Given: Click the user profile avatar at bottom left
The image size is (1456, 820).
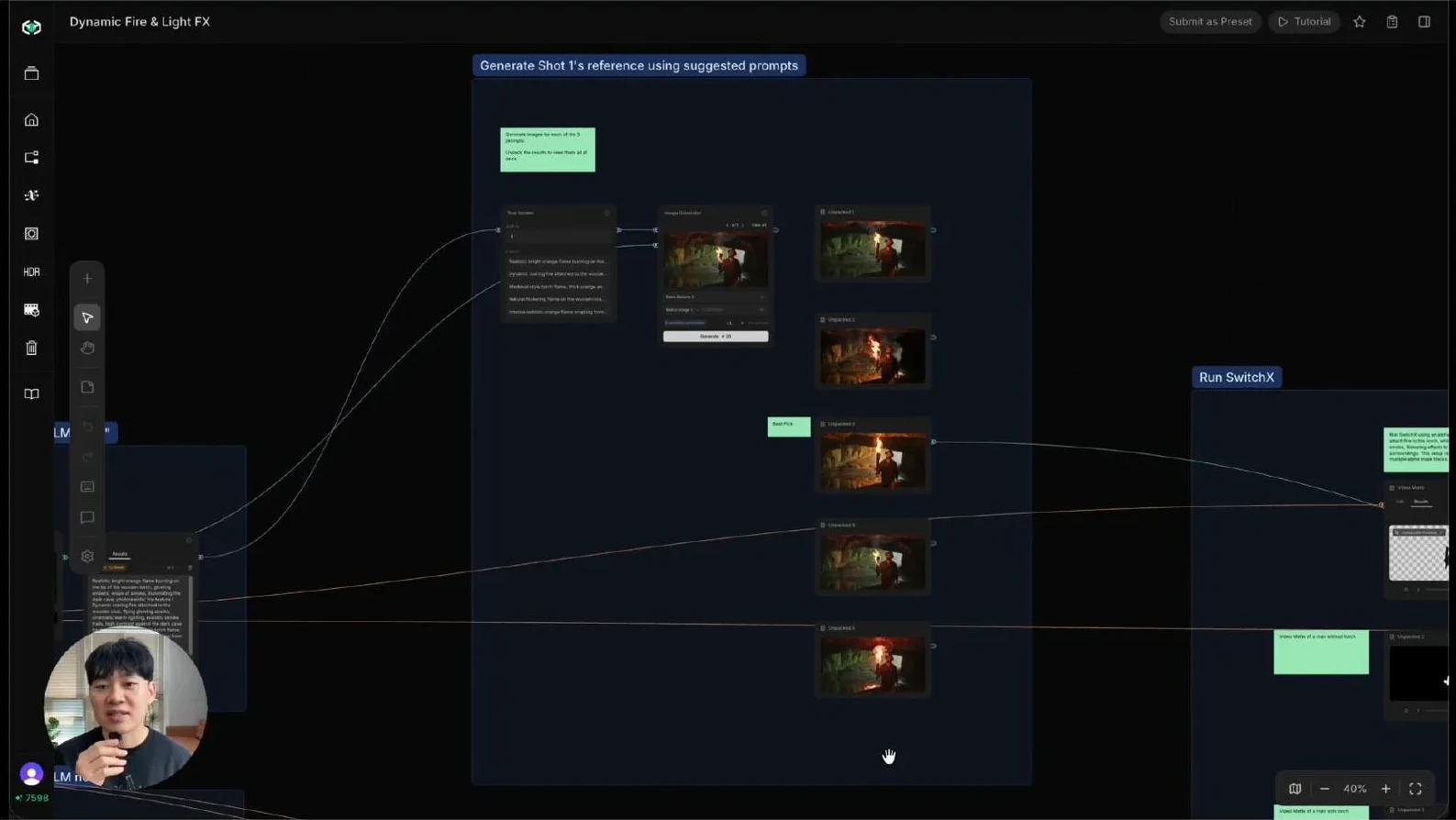Looking at the screenshot, I should (x=31, y=774).
